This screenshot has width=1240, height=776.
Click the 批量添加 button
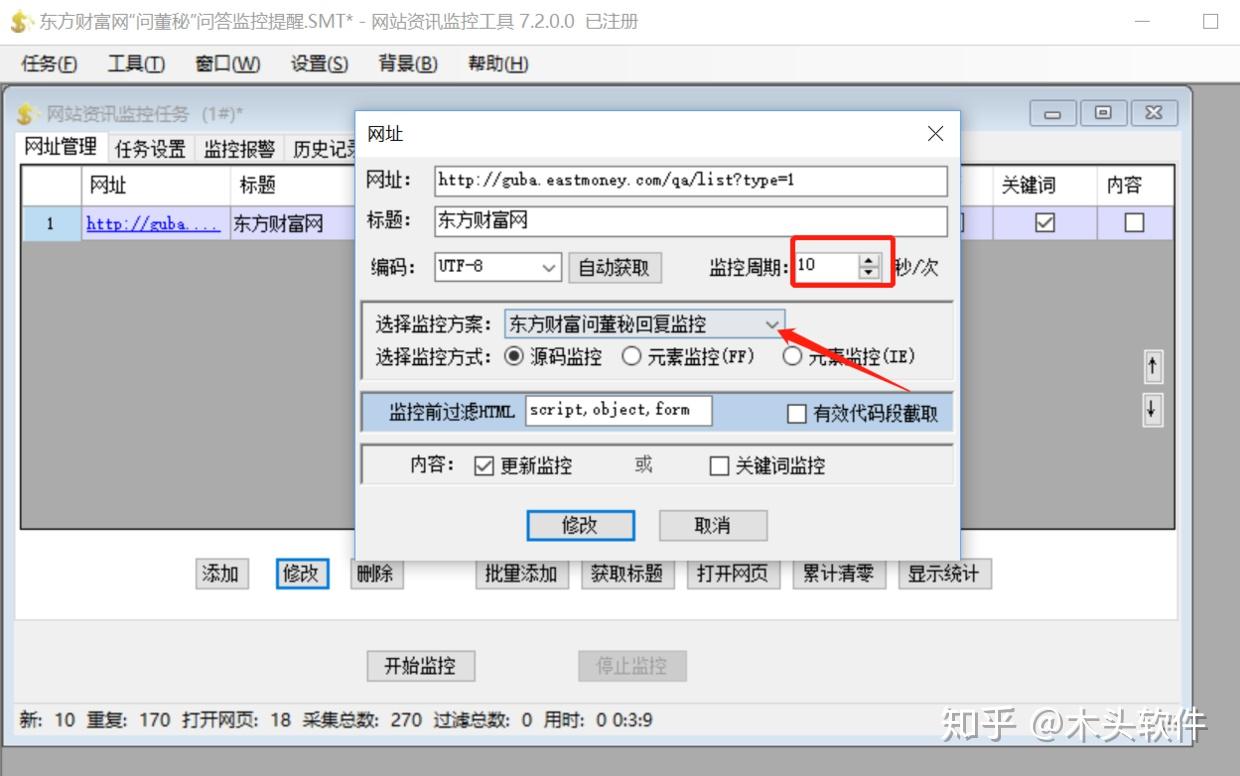[x=521, y=573]
